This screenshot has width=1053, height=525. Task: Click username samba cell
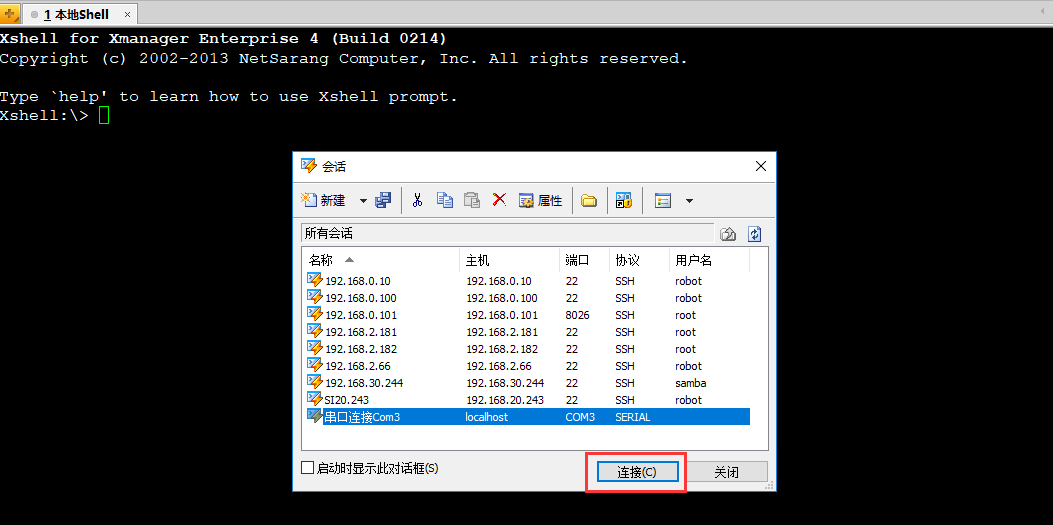click(690, 383)
